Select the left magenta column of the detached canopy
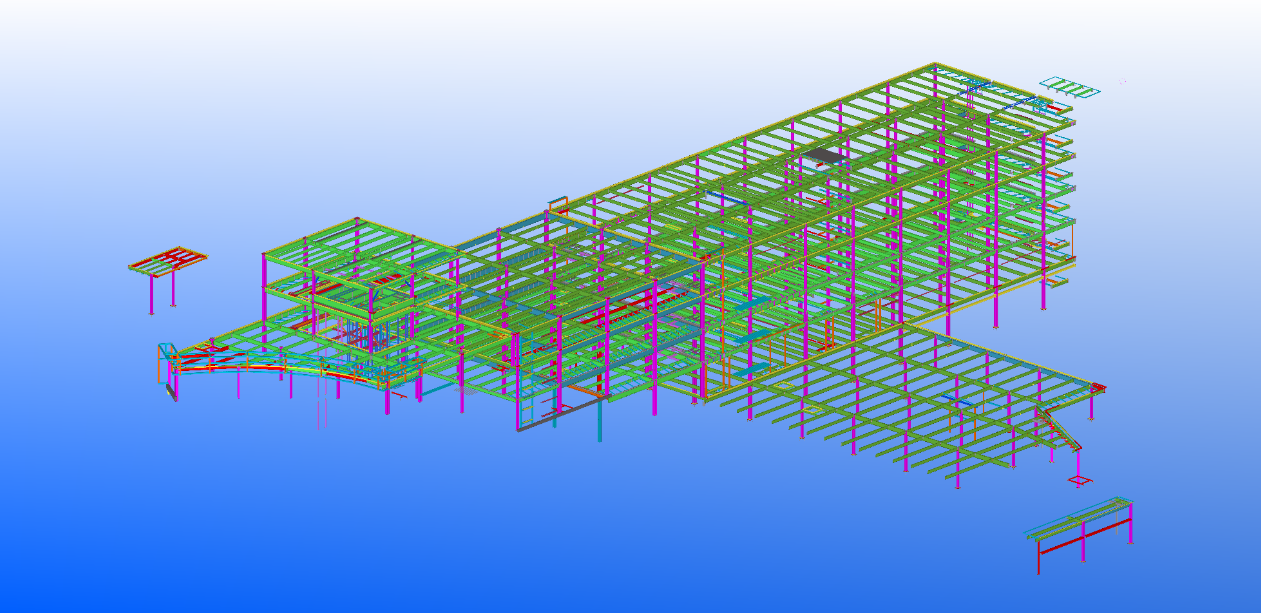Viewport: 1261px width, 613px height. (x=151, y=292)
